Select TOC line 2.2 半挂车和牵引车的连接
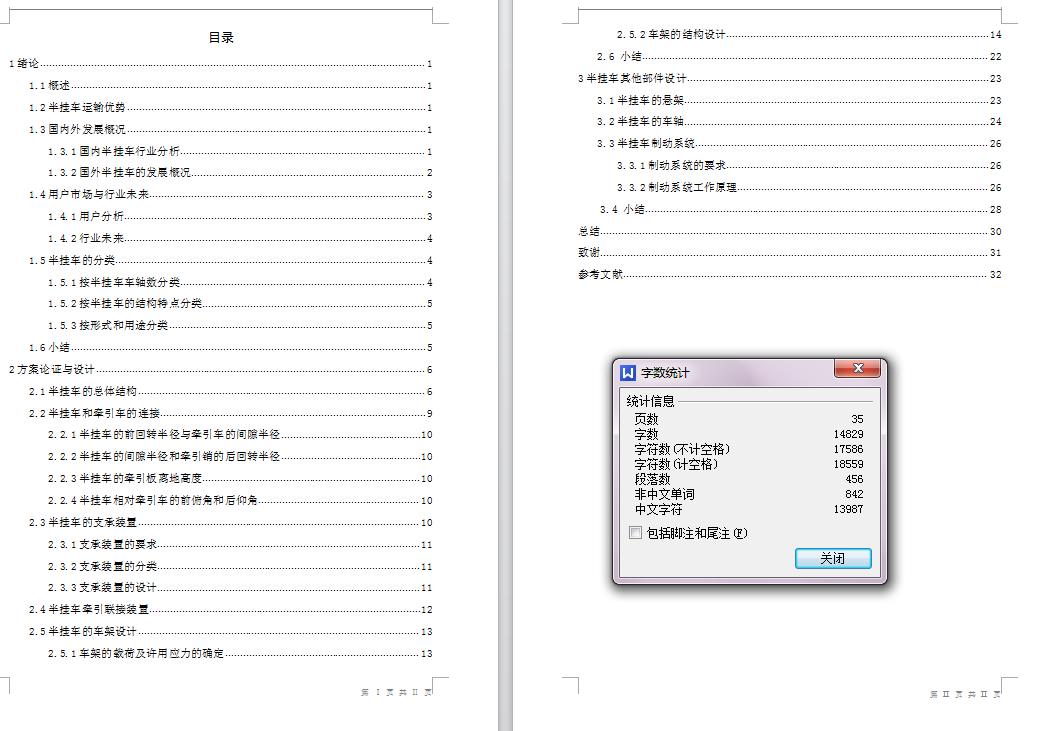 click(230, 413)
